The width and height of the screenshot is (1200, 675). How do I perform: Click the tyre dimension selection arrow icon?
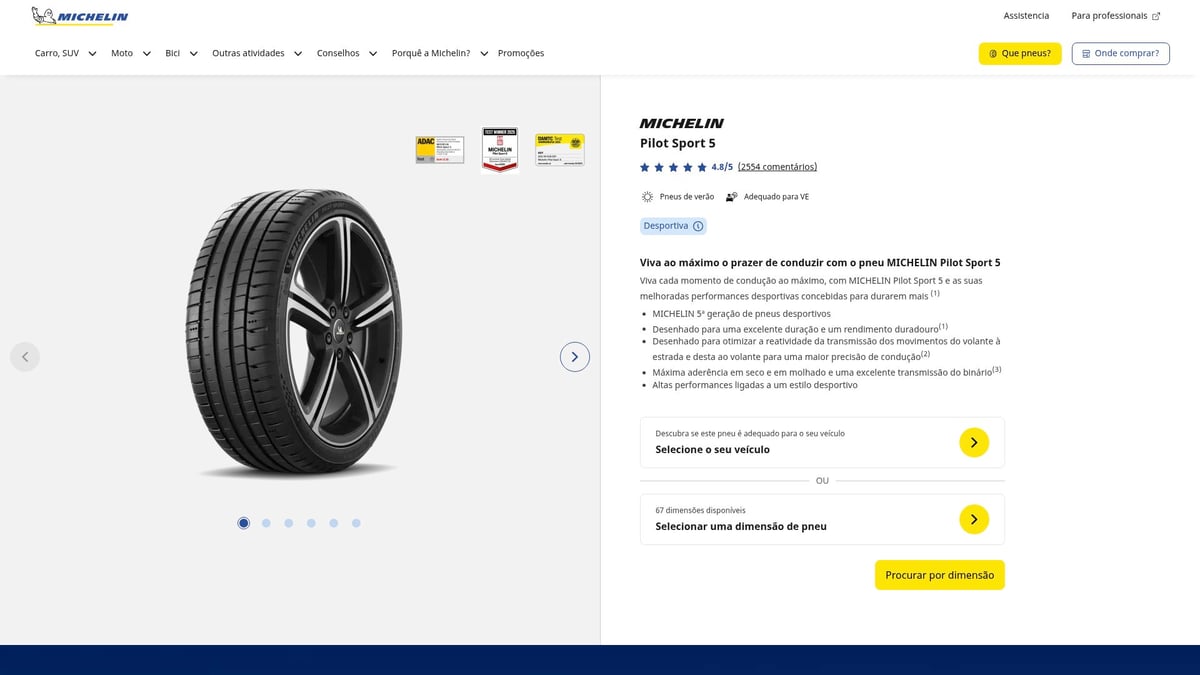click(x=973, y=519)
